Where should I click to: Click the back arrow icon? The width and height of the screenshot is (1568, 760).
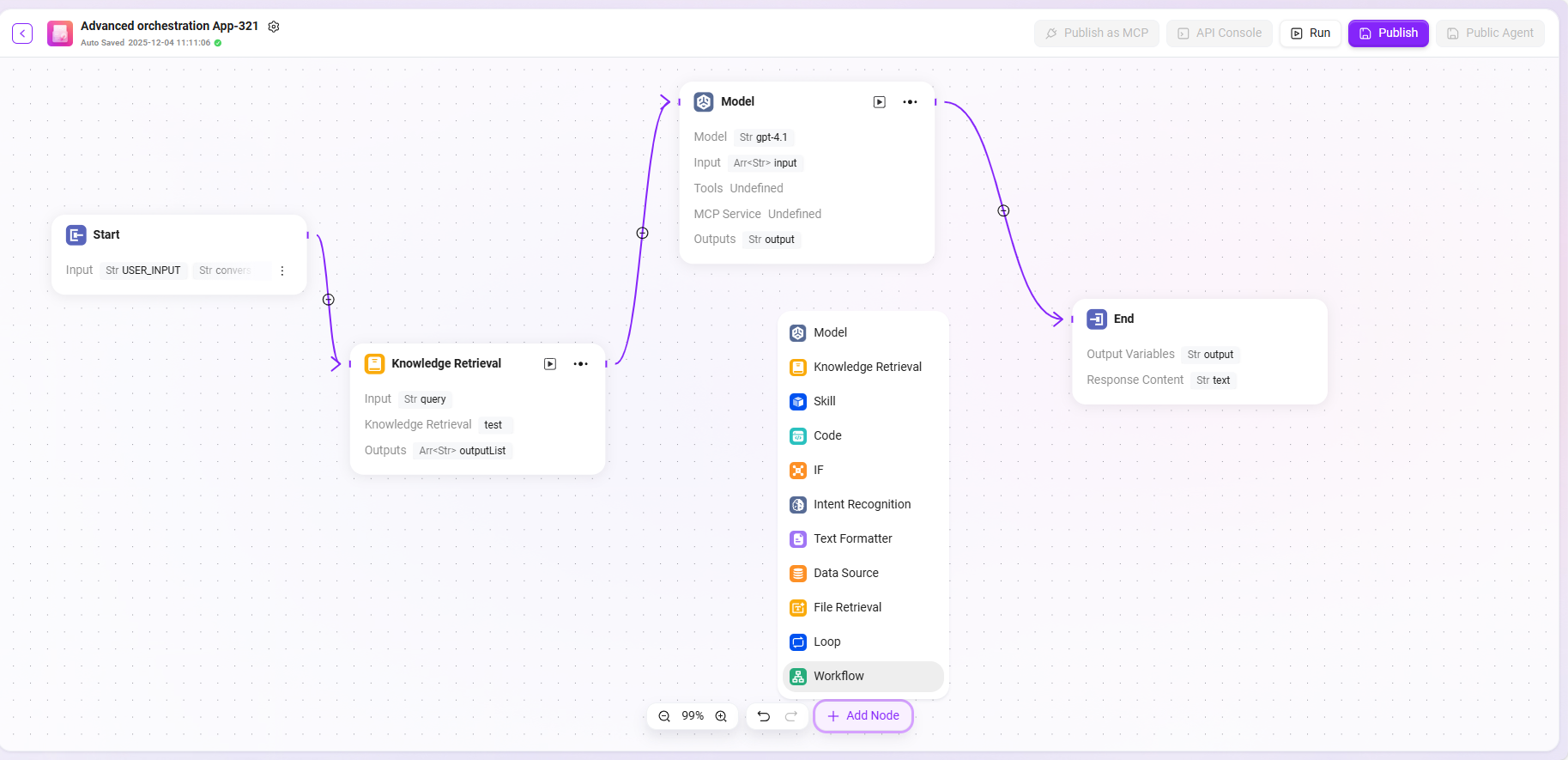(22, 33)
